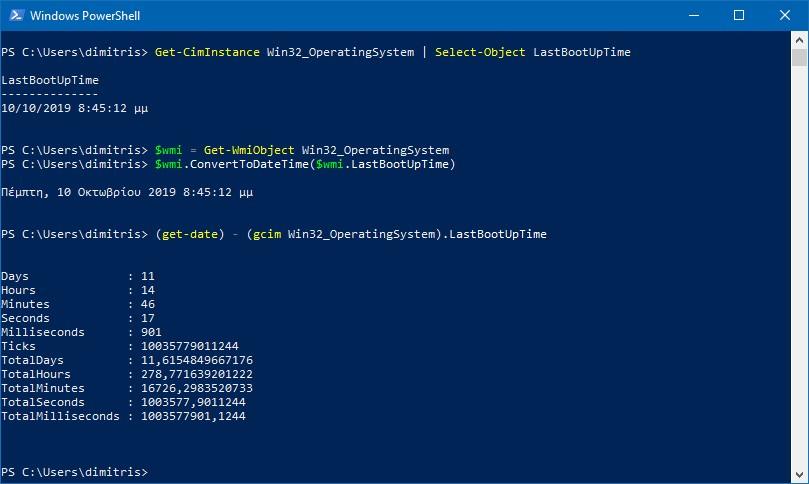The width and height of the screenshot is (809, 484).
Task: Click the Get-WmiObject cmdlet text
Action: (249, 150)
